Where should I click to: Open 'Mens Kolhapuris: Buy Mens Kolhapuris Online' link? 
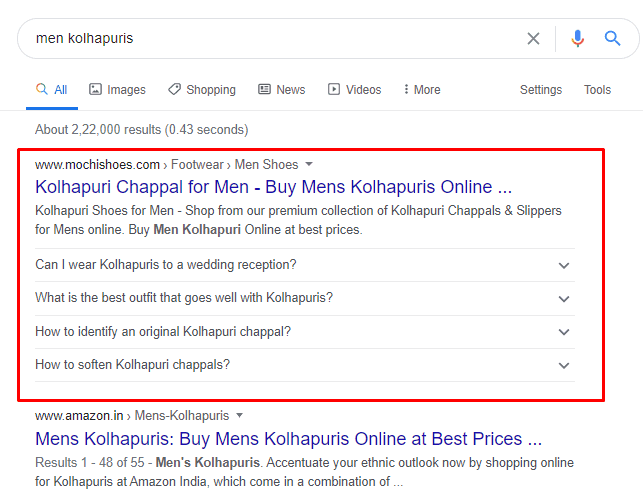(289, 439)
